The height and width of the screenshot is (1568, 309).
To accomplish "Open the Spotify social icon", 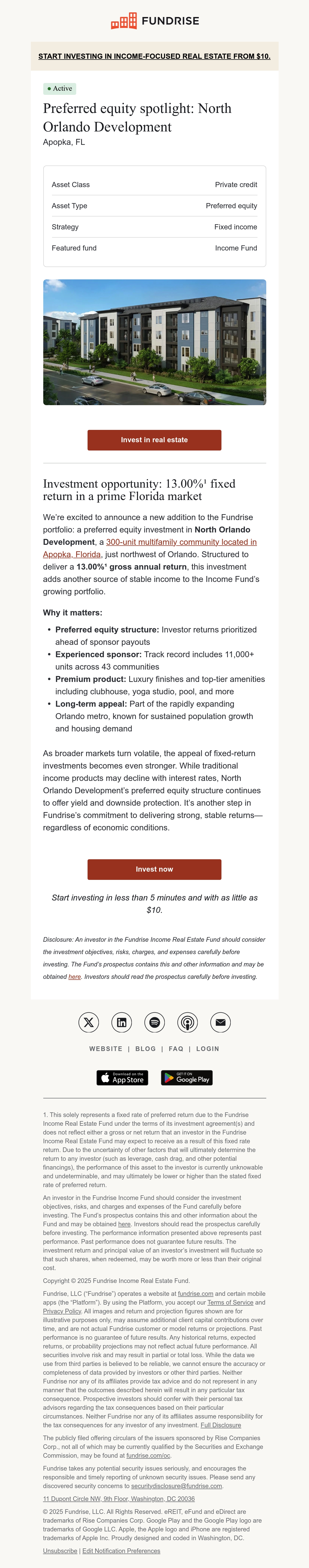I will pos(154,1022).
